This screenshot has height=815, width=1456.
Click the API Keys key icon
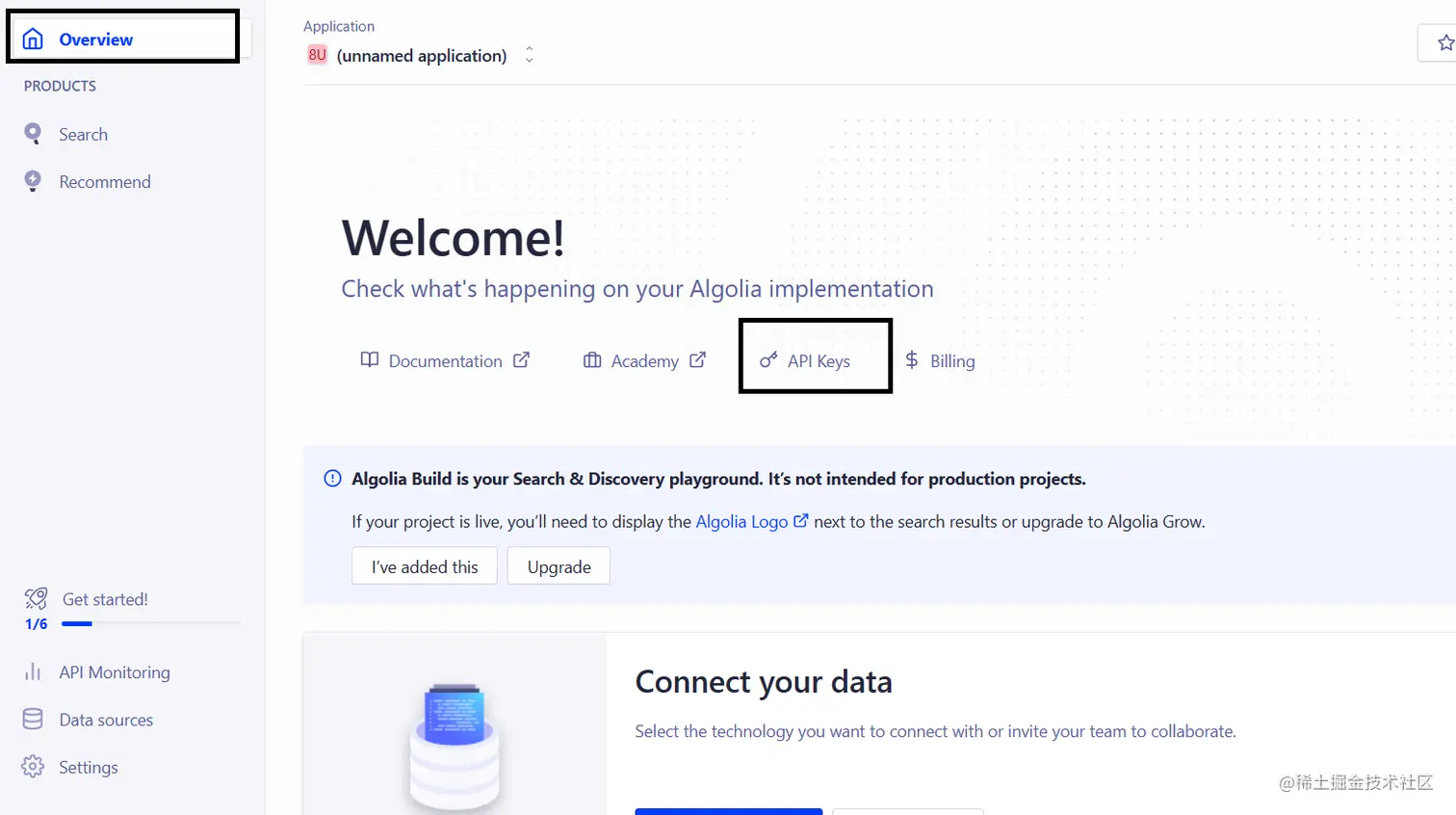coord(767,360)
